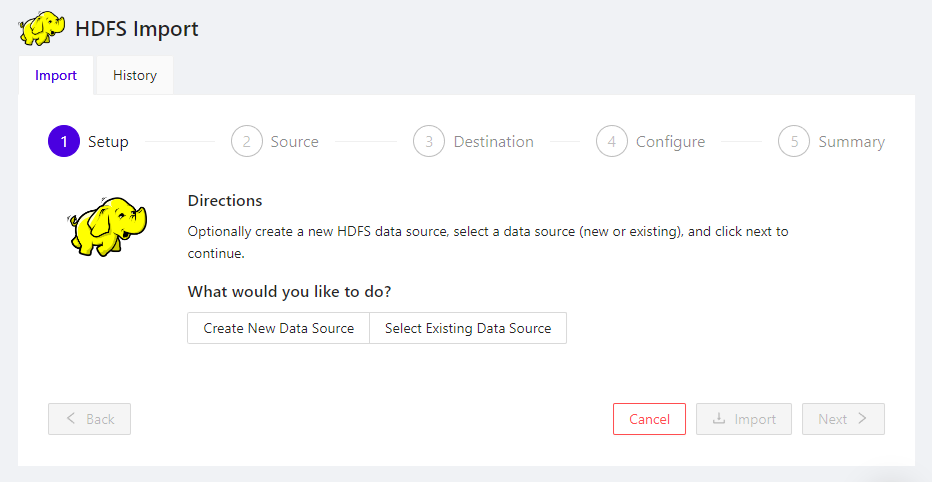932x482 pixels.
Task: Select the step 2 numbered circle
Action: [247, 142]
